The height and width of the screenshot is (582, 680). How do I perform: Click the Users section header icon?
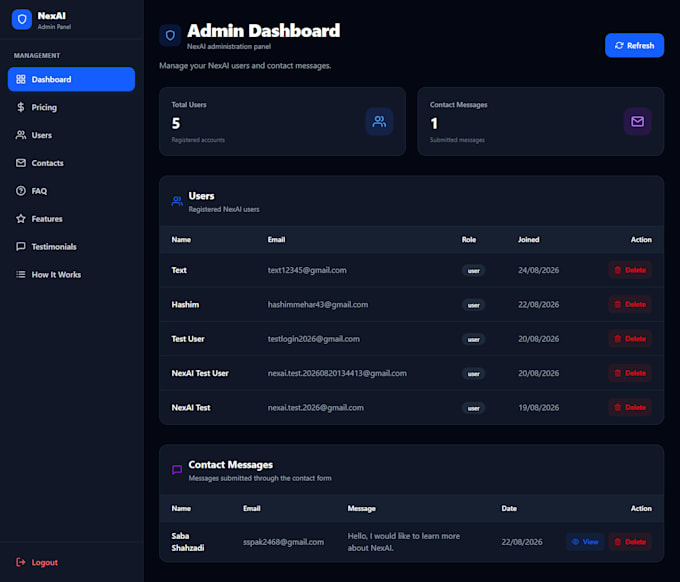[177, 201]
